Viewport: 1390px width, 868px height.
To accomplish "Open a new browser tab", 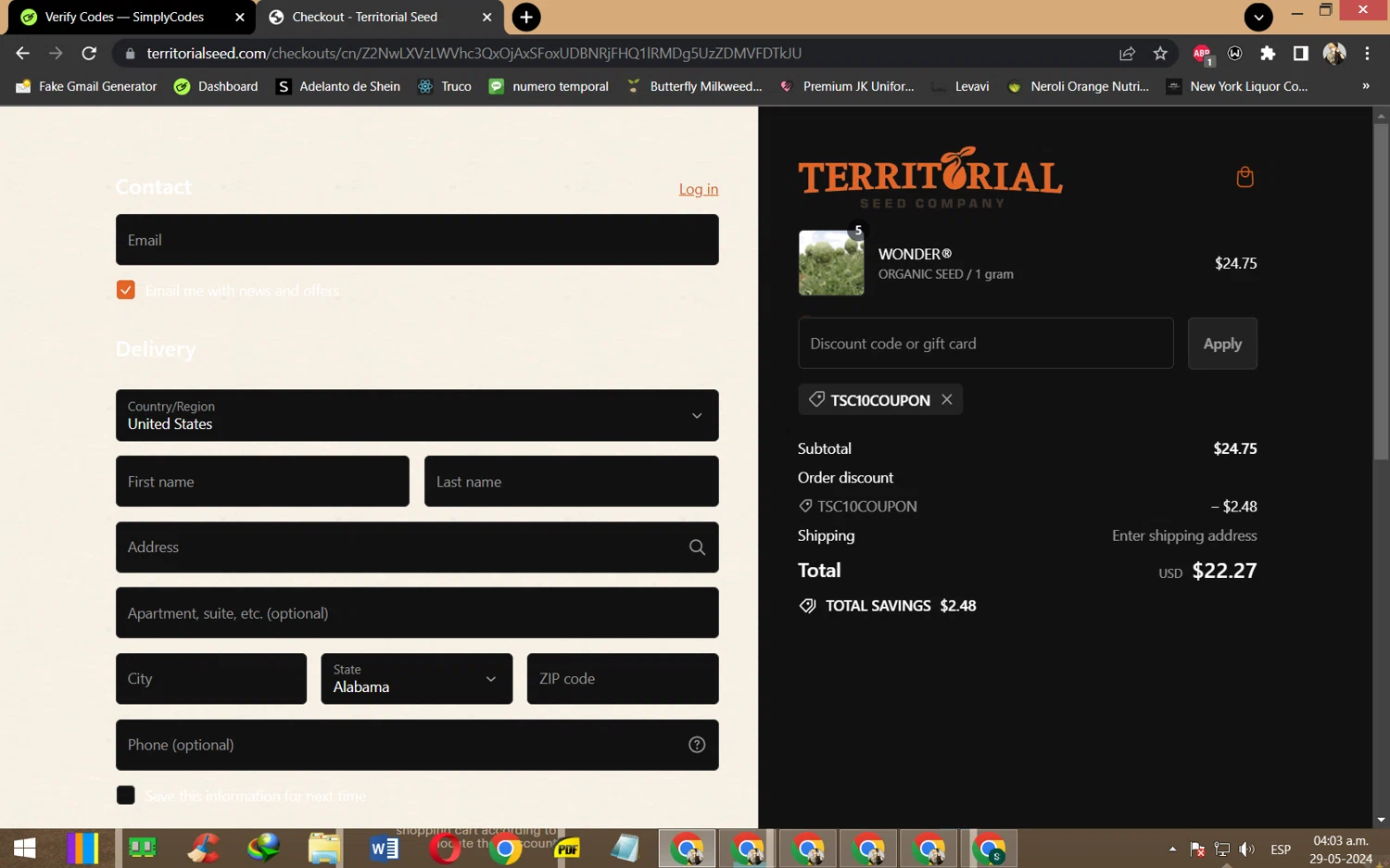I will pyautogui.click(x=526, y=17).
